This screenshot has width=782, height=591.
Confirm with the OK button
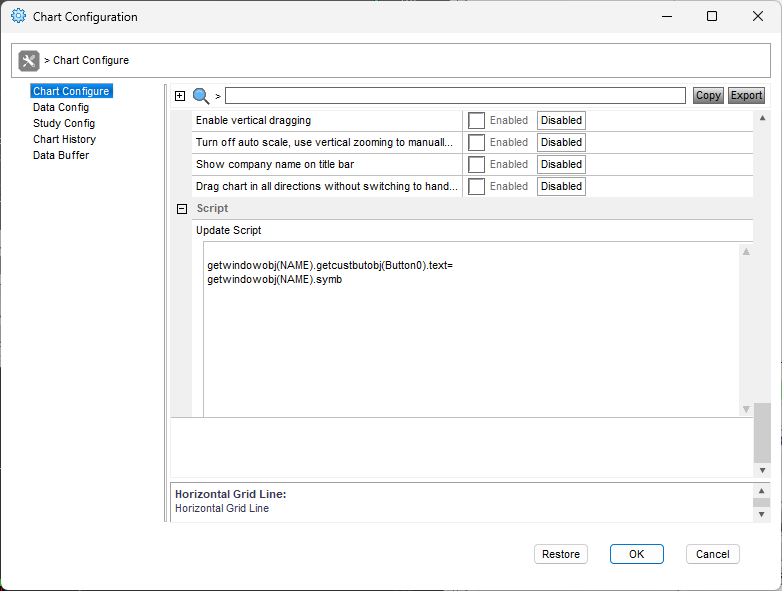(636, 554)
